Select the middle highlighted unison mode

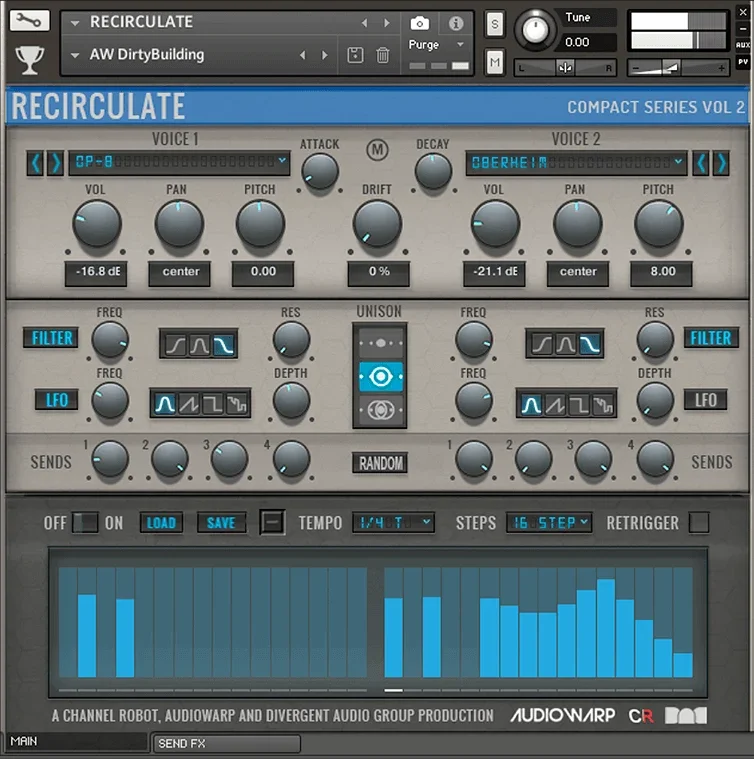pos(380,376)
